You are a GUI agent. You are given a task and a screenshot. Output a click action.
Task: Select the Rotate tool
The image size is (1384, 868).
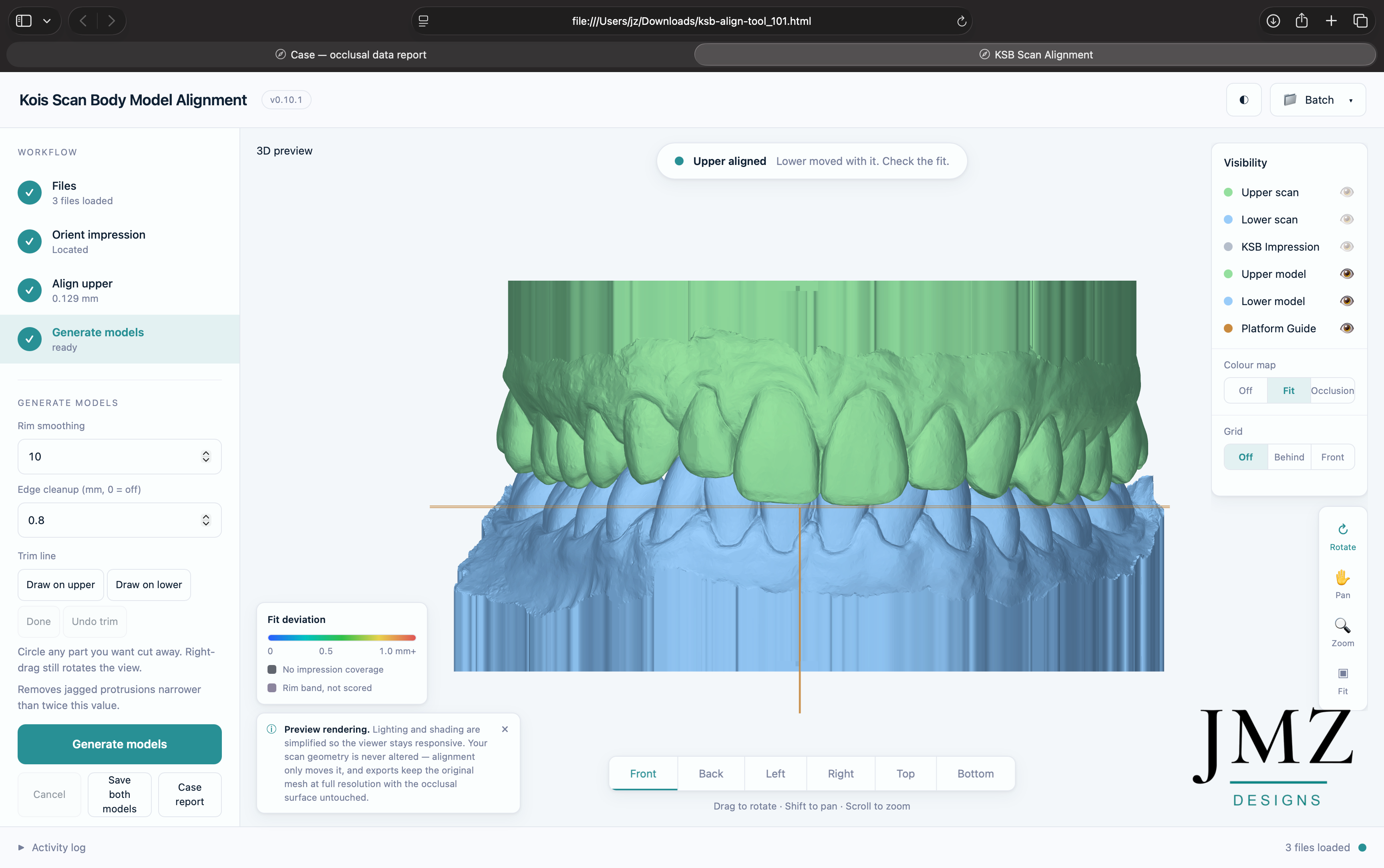point(1343,537)
